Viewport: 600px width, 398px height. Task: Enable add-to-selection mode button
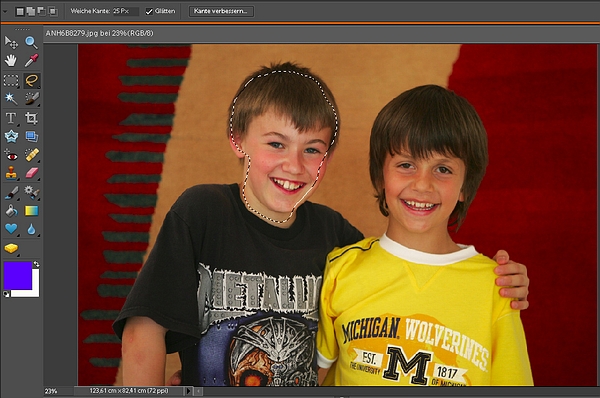(x=31, y=11)
